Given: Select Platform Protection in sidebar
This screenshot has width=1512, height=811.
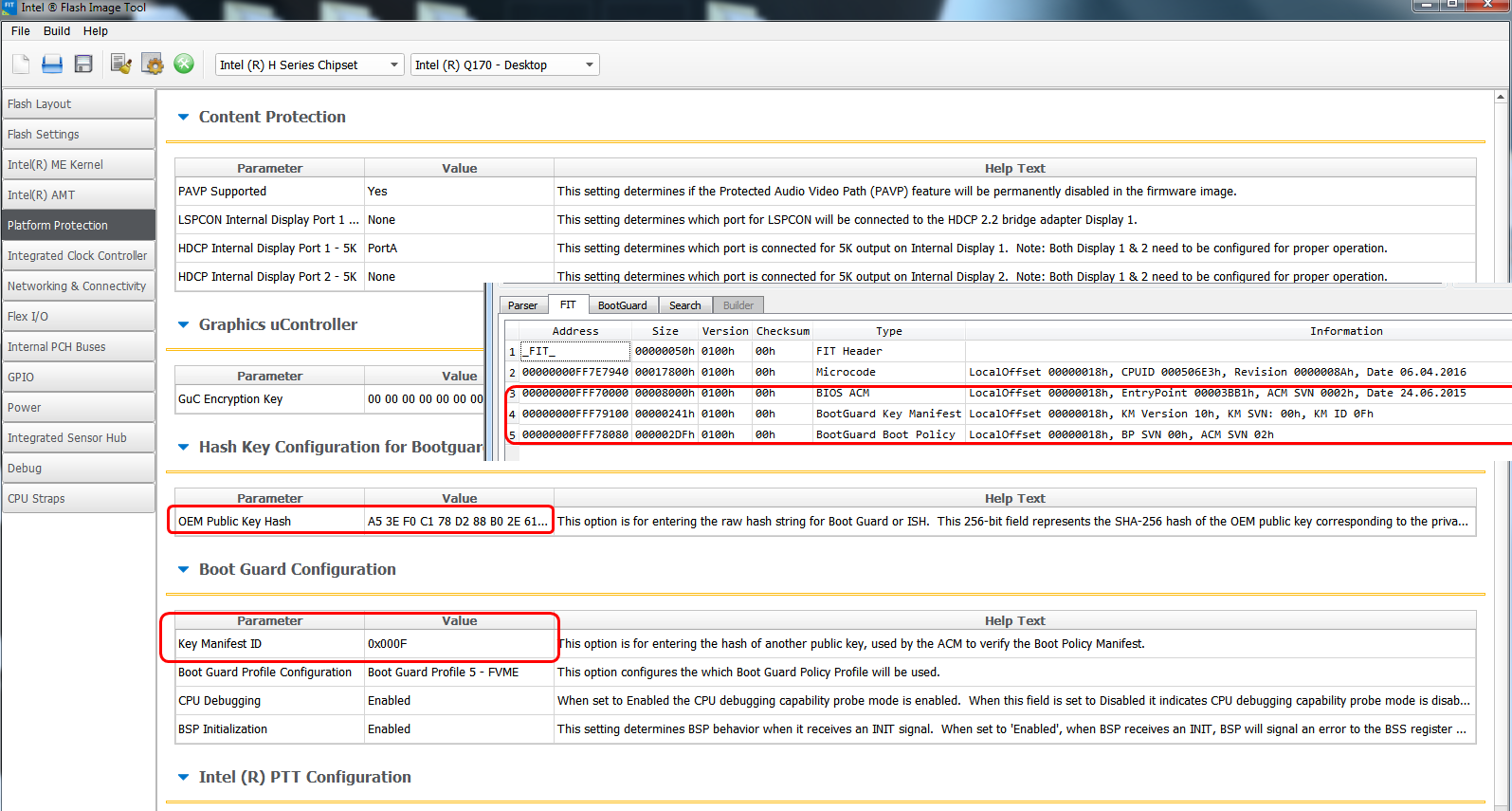Looking at the screenshot, I should pyautogui.click(x=79, y=226).
